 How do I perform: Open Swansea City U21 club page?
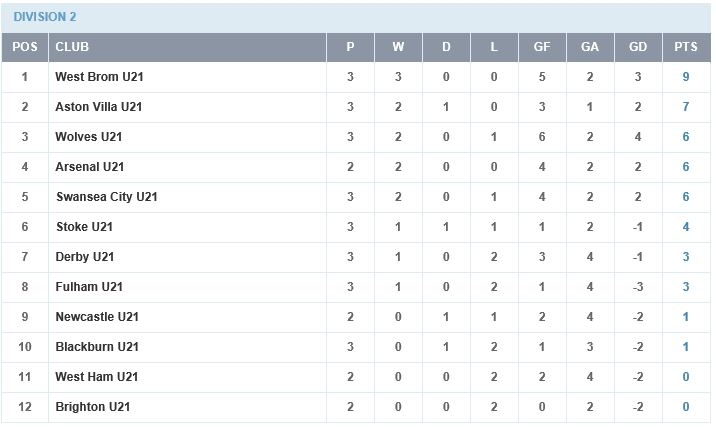[x=106, y=197]
